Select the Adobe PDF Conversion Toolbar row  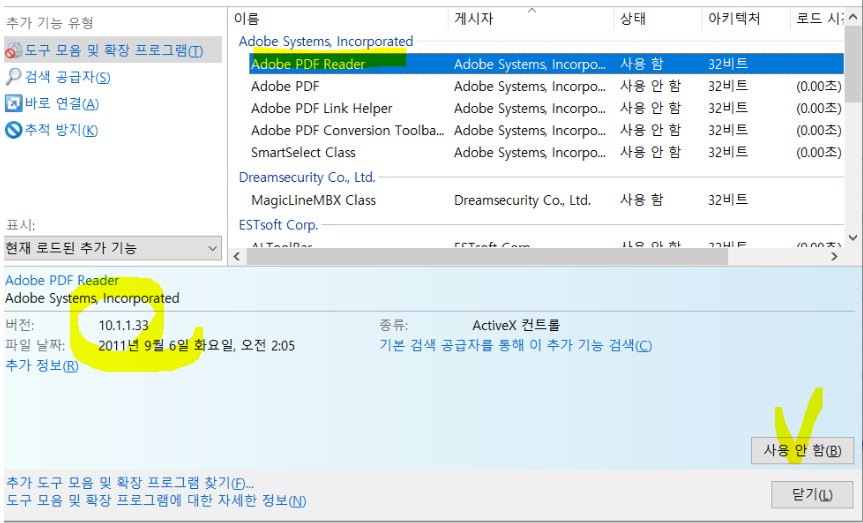click(546, 130)
